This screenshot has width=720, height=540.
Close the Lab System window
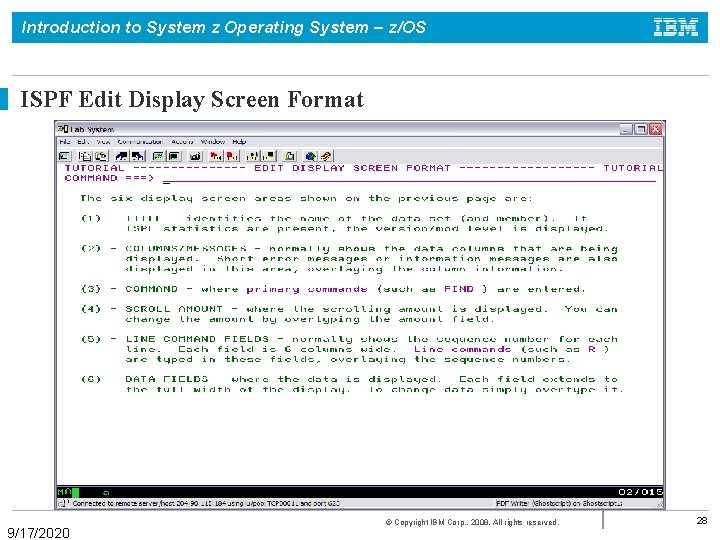[656, 129]
